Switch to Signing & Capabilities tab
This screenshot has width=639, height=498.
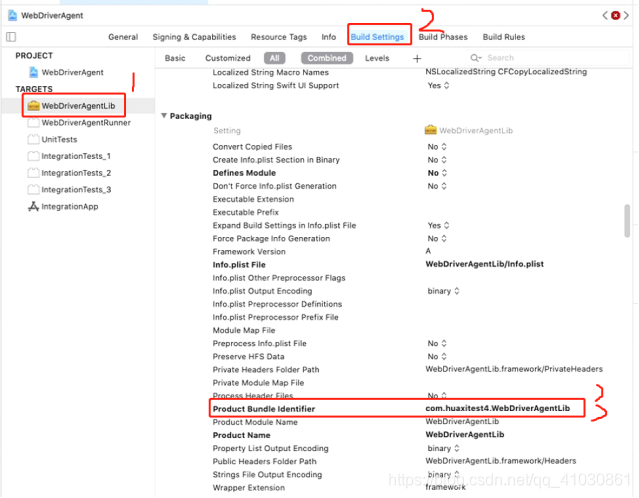click(194, 37)
